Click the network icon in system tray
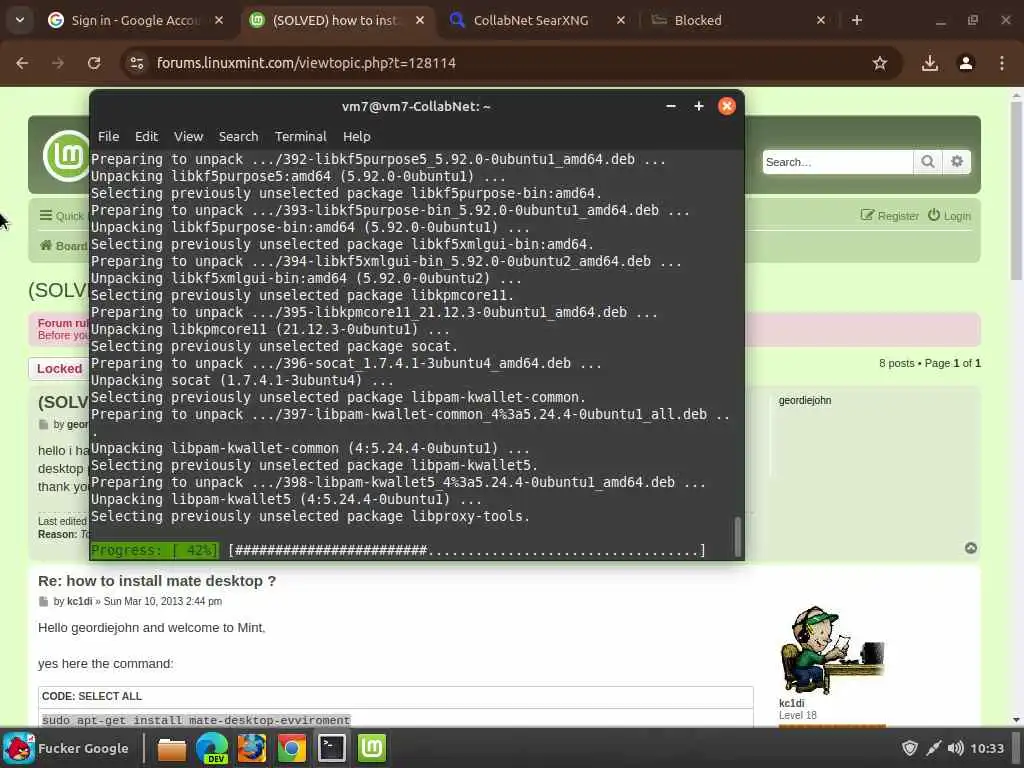The height and width of the screenshot is (768, 1024). [933, 748]
